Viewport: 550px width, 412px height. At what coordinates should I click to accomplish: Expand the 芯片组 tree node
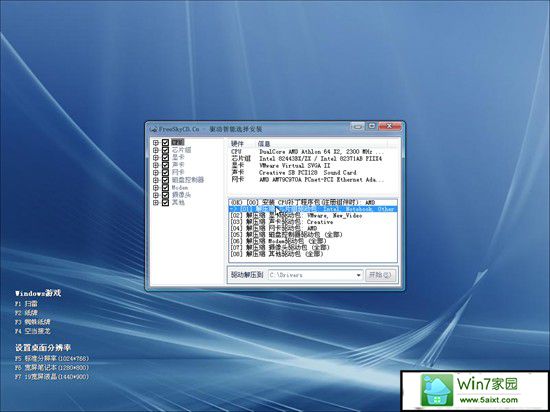156,150
